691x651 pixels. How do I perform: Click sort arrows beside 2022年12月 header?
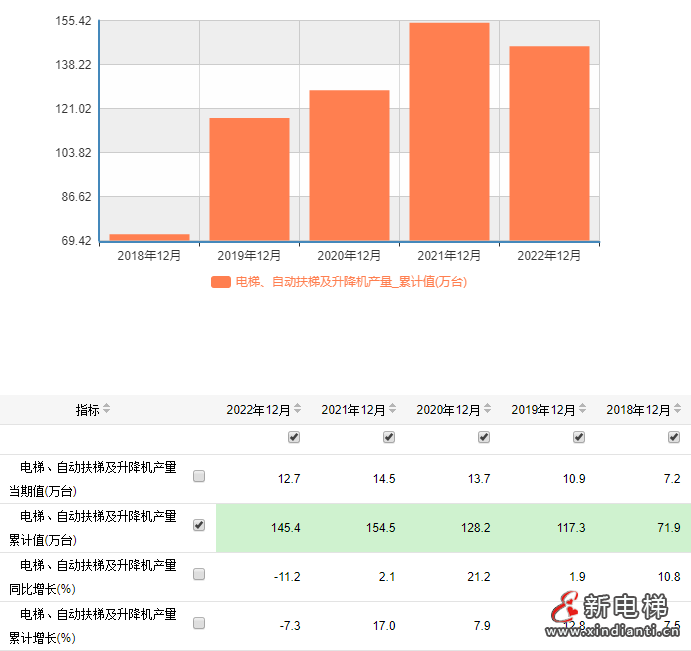(x=298, y=409)
